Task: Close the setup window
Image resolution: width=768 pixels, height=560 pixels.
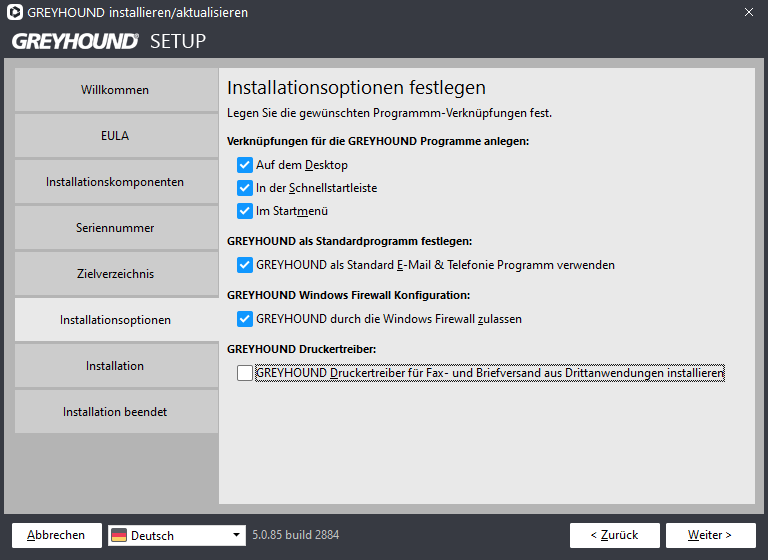Action: [749, 12]
